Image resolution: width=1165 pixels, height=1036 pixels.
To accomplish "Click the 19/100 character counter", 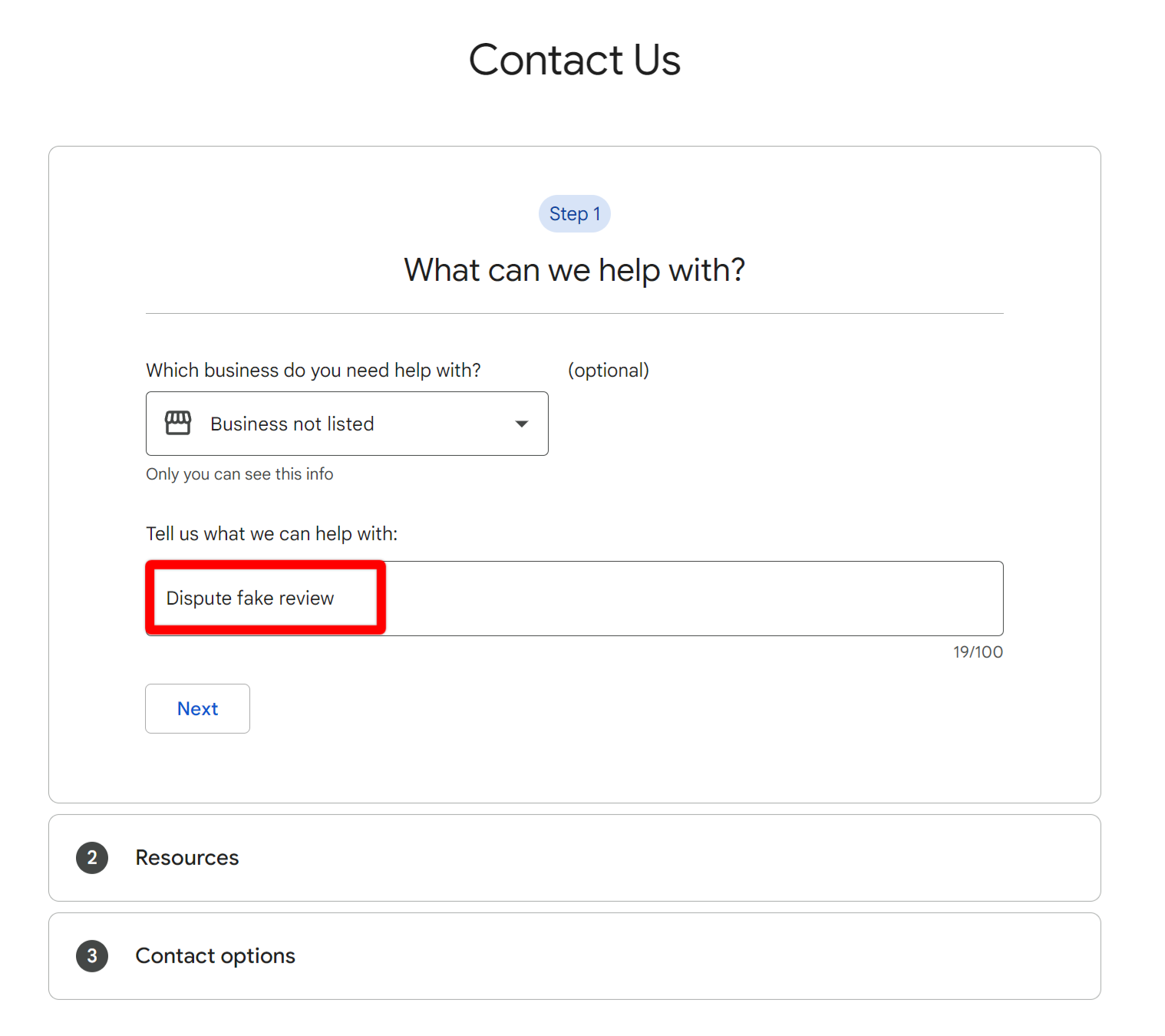I will coord(978,652).
